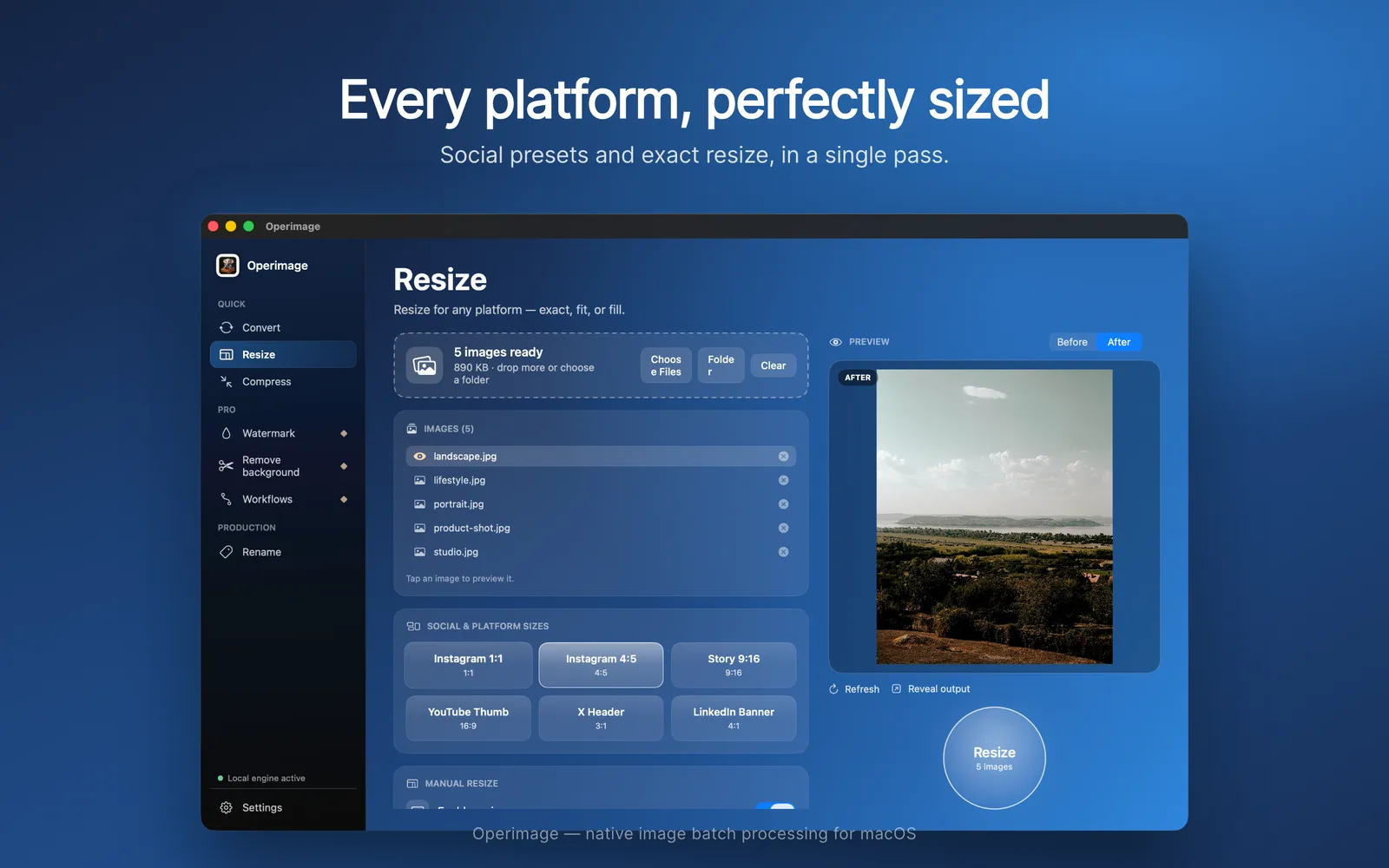Choose the X Header 3:1 preset
The height and width of the screenshot is (868, 1389).
pyautogui.click(x=601, y=718)
